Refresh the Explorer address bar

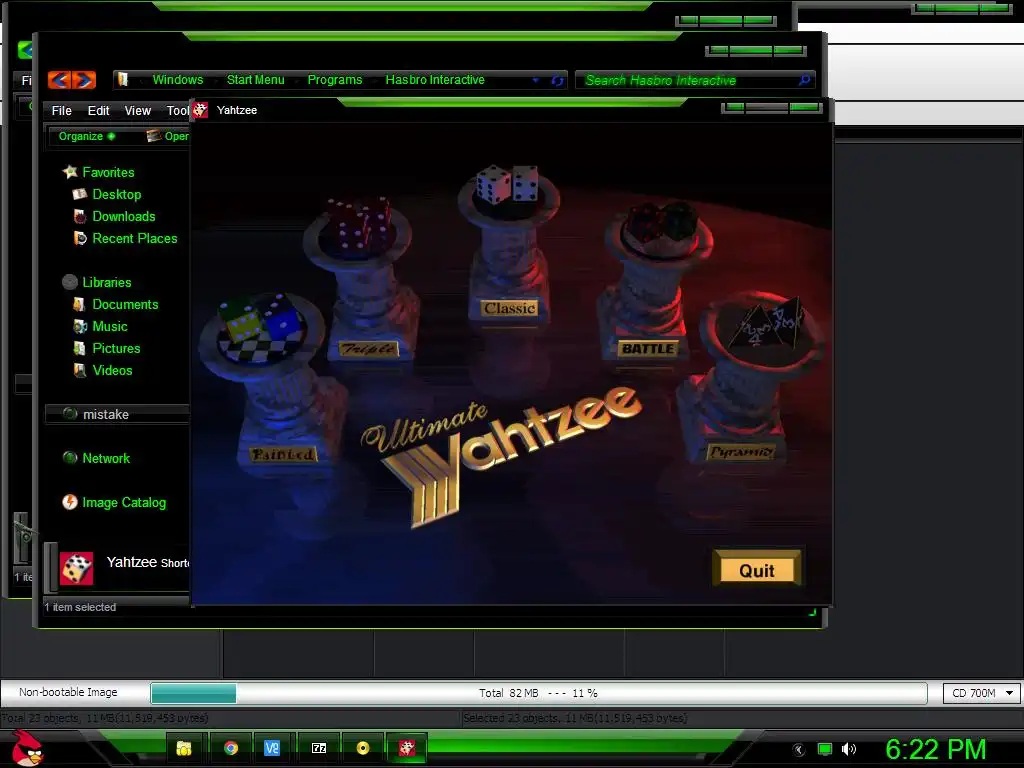(x=557, y=80)
